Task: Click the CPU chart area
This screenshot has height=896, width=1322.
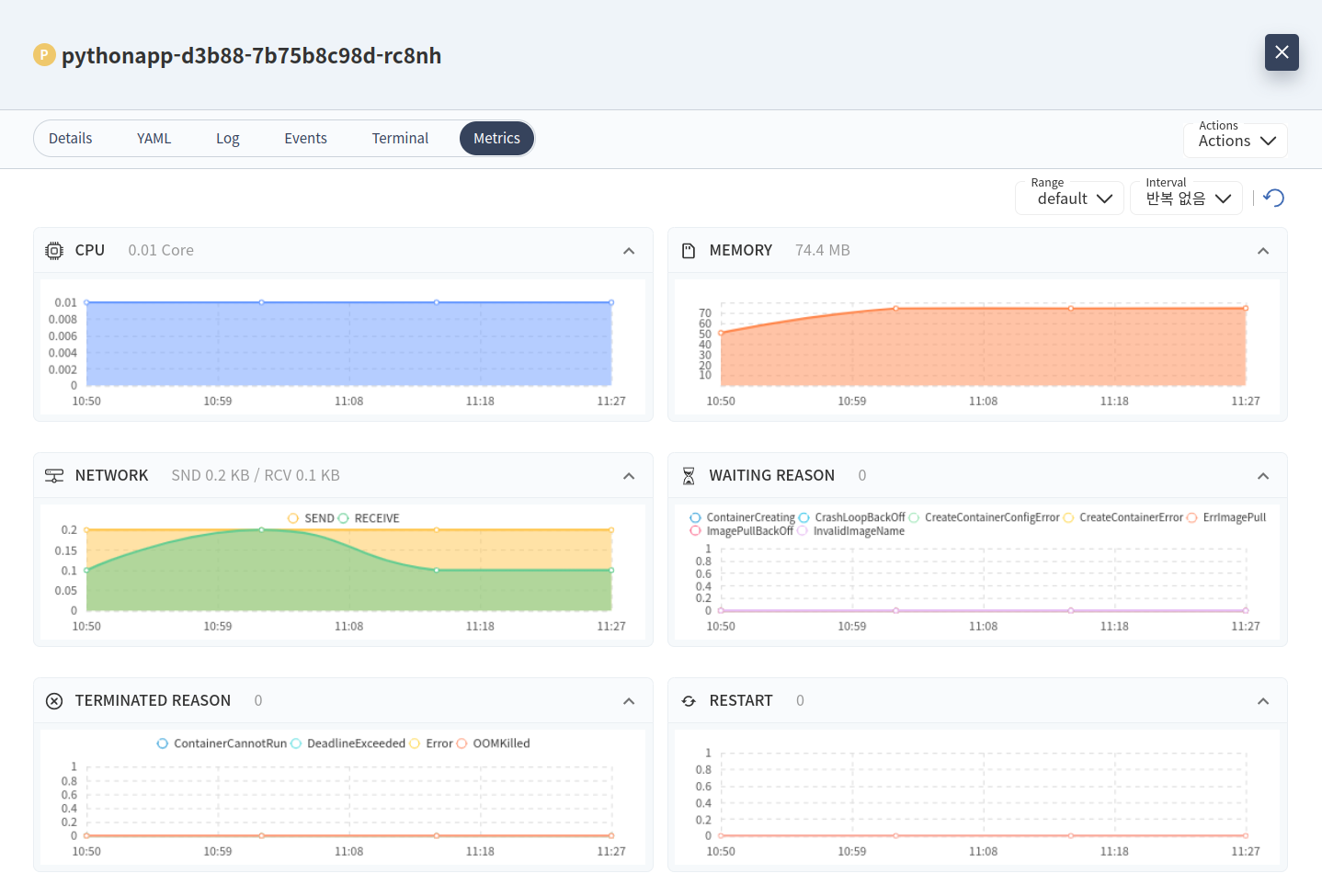Action: pos(349,345)
